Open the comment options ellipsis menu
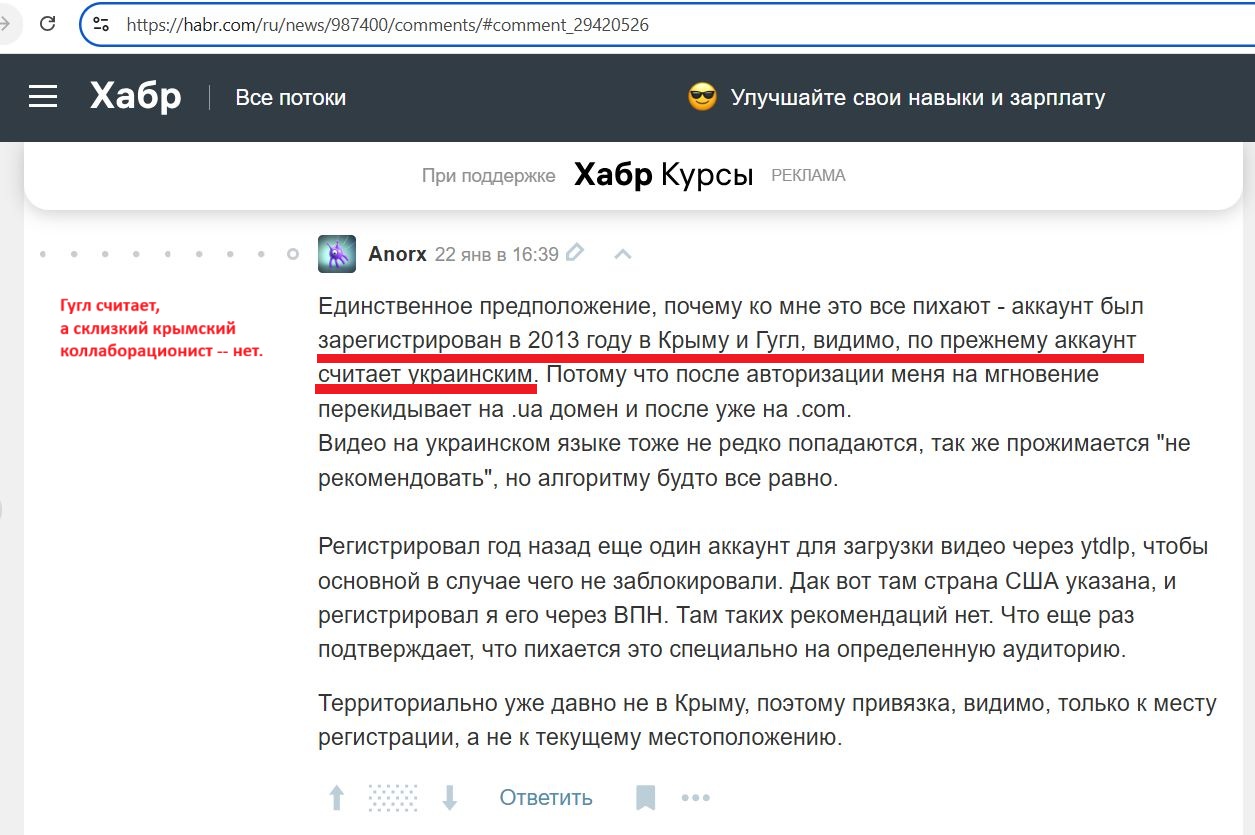Screen dimensions: 1255x835 (x=695, y=797)
